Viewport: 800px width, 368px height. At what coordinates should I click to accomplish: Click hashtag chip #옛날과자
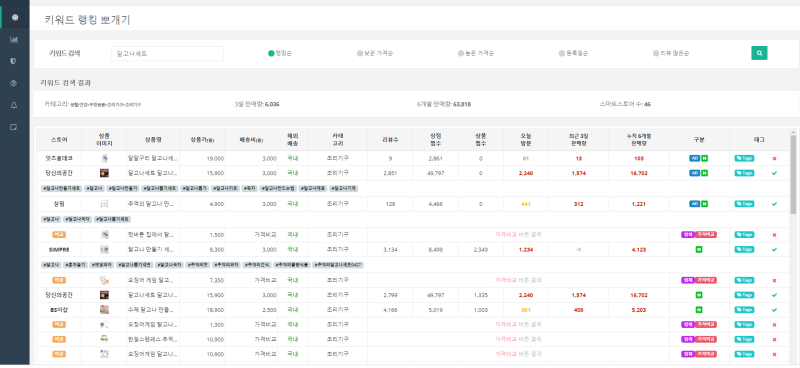click(x=101, y=265)
